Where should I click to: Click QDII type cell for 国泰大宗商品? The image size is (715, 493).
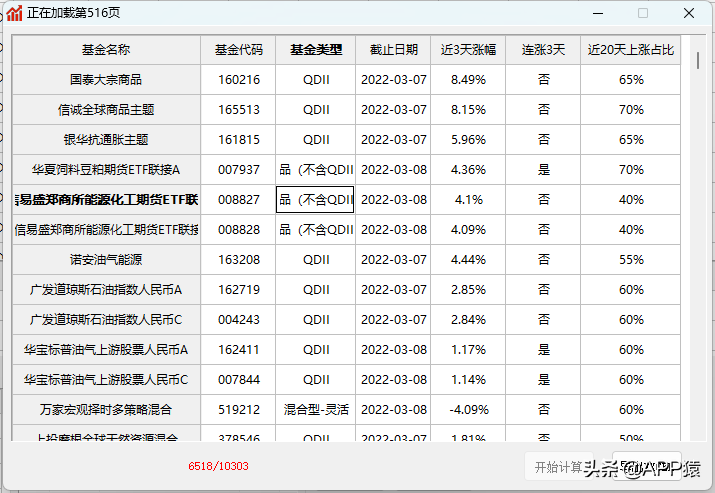[x=316, y=80]
